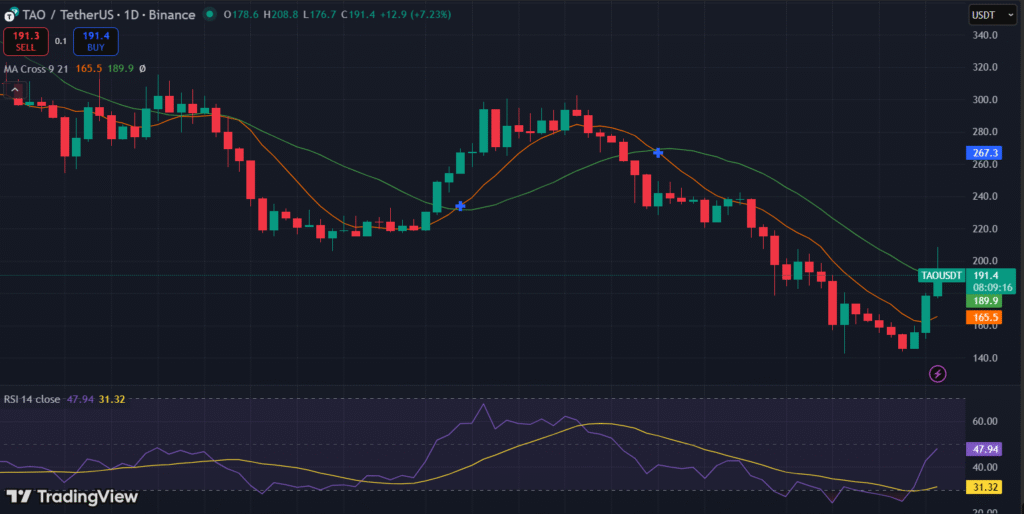Click the TAOUSDT current price tag
This screenshot has width=1024, height=514.
(x=941, y=275)
